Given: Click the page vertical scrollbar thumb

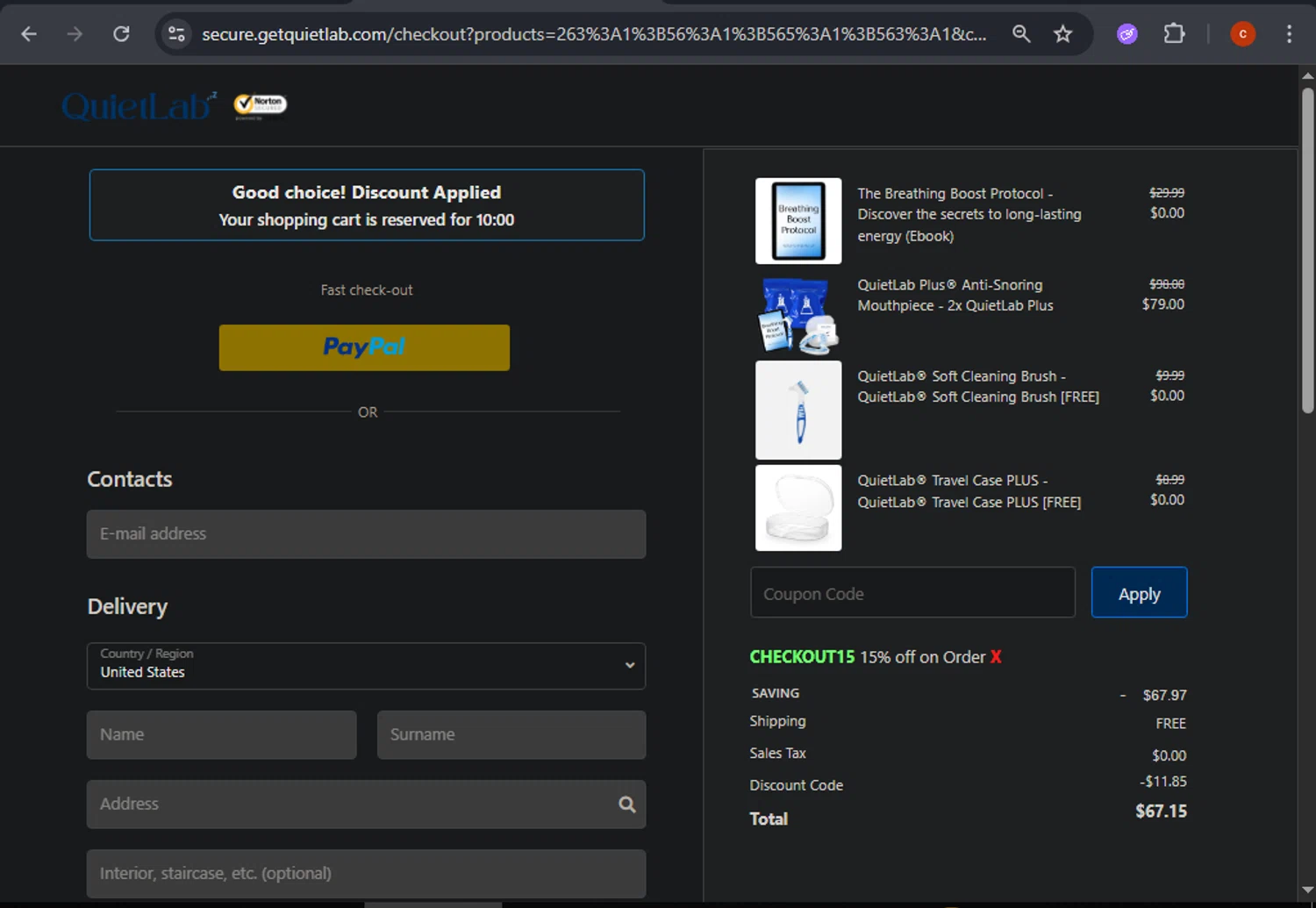Looking at the screenshot, I should point(1307,250).
